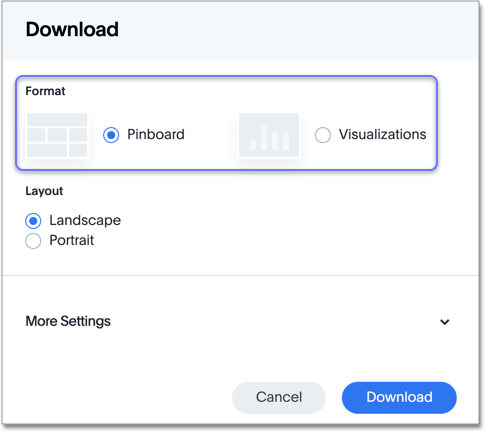Click the More Settings label

(68, 321)
